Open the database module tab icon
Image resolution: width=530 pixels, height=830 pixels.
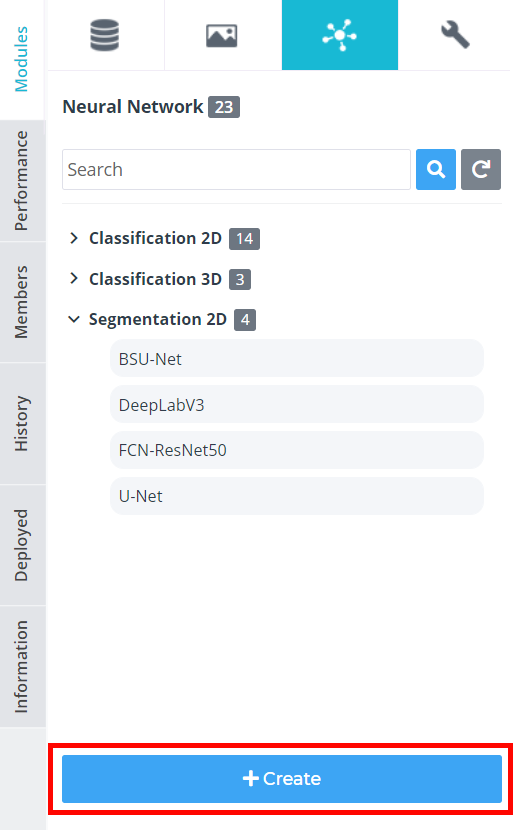tap(105, 35)
